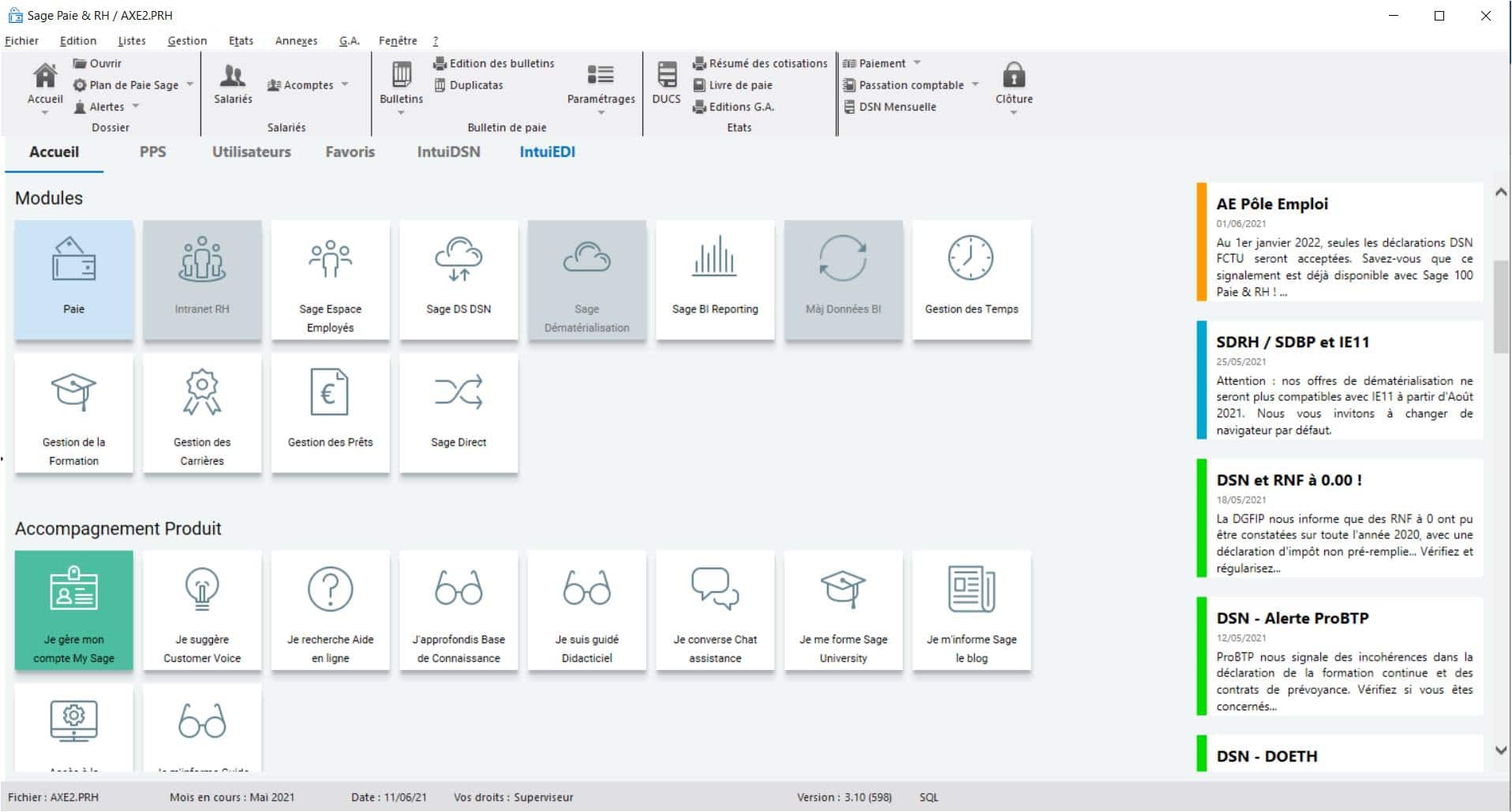Expand the Plan de Paie Sage dropdown

point(190,84)
